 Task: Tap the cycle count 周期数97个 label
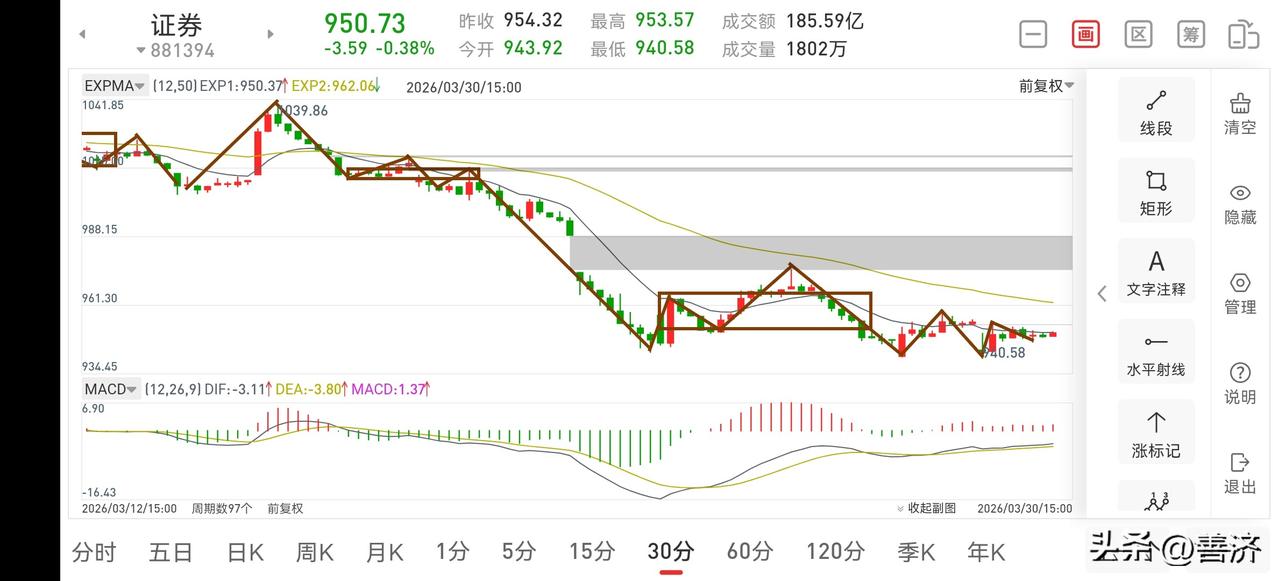coord(222,508)
